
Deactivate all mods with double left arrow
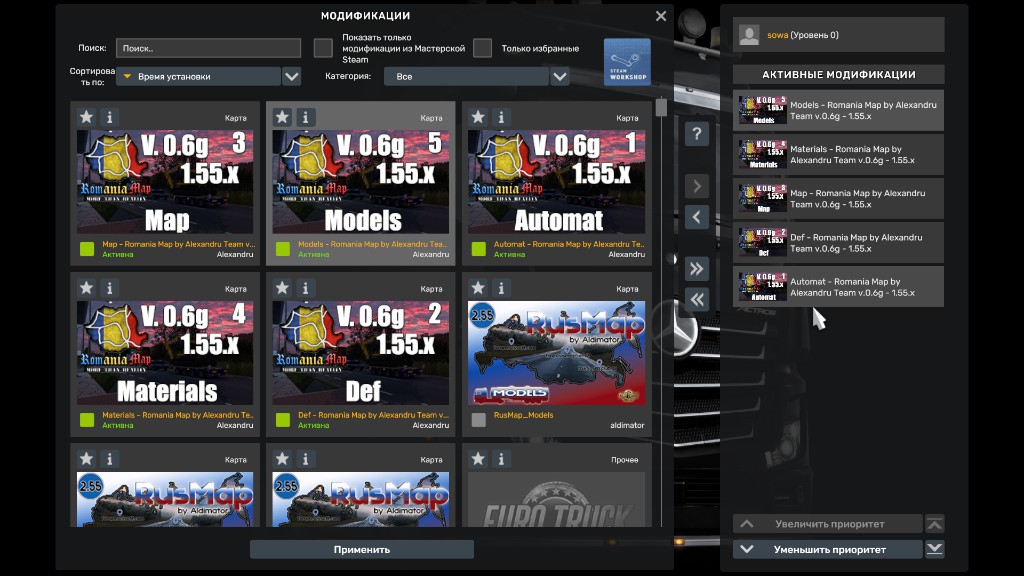[697, 299]
